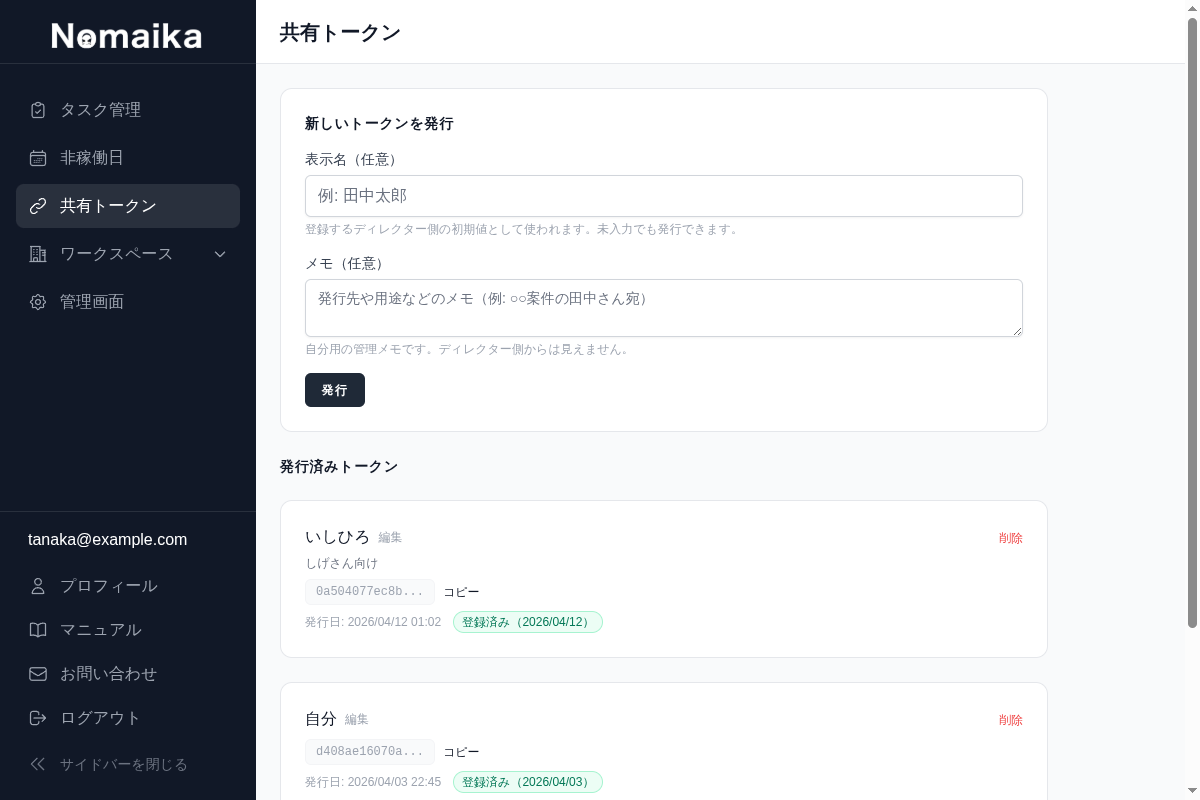Click 発行日: 2026/04/03 22:45 text
This screenshot has height=800, width=1200.
coord(373,782)
